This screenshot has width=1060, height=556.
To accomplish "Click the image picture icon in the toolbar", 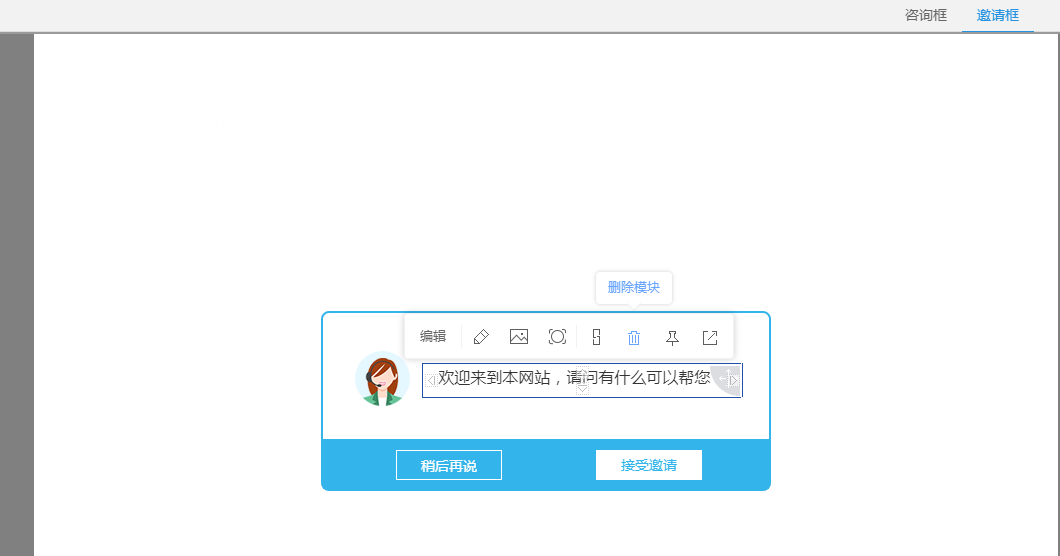I will pyautogui.click(x=518, y=337).
